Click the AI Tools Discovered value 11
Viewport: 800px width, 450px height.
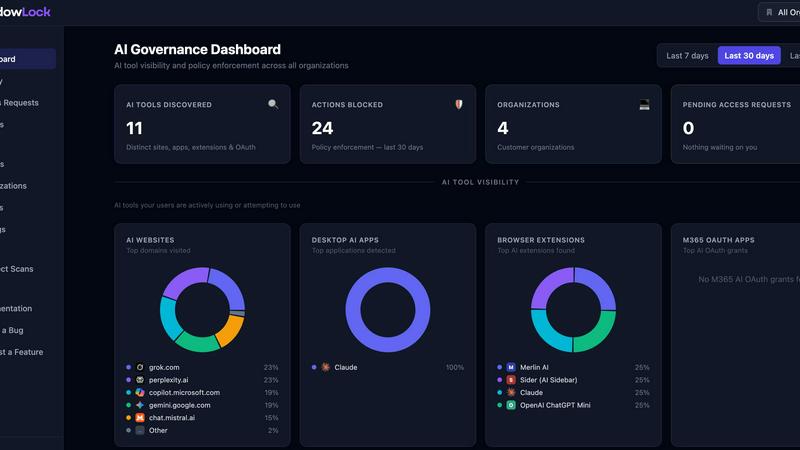pyautogui.click(x=134, y=128)
